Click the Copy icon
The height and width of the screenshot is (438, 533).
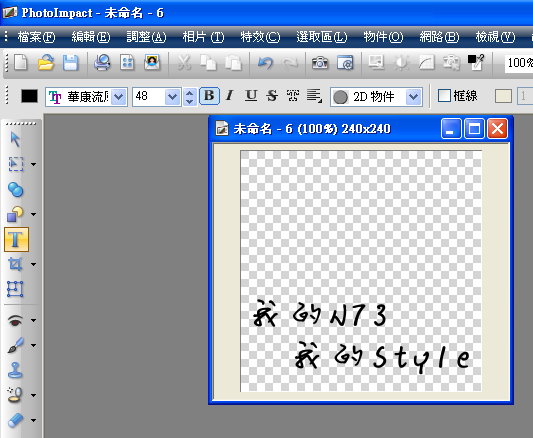click(x=208, y=63)
